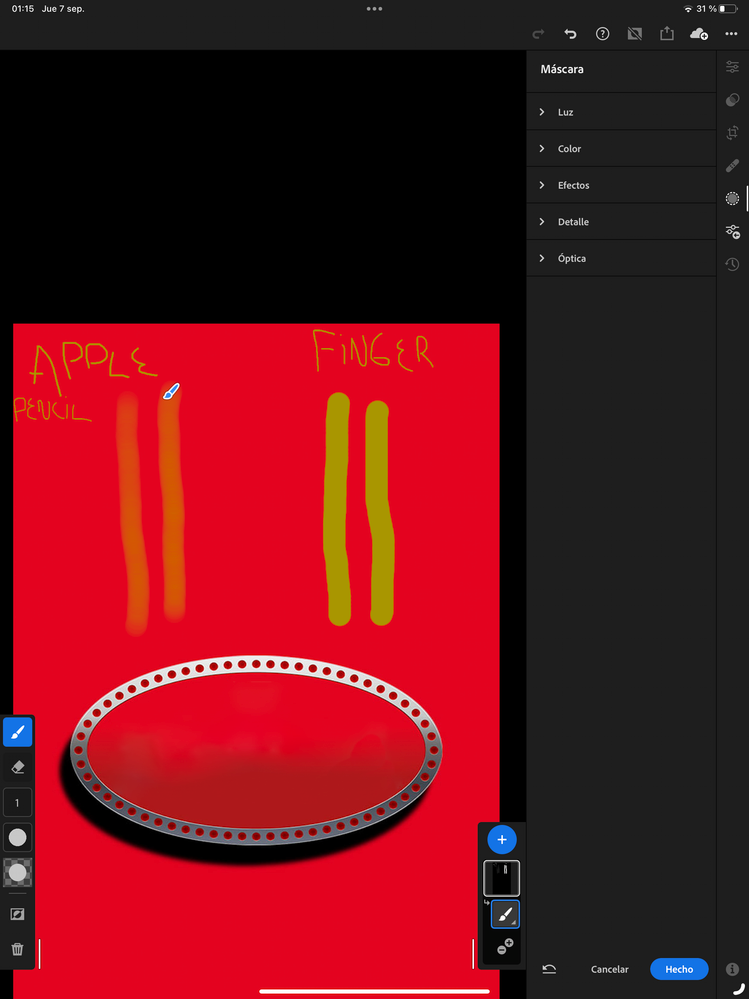Select the brush tool in left toolbar
Viewport: 749px width, 999px height.
click(x=18, y=731)
